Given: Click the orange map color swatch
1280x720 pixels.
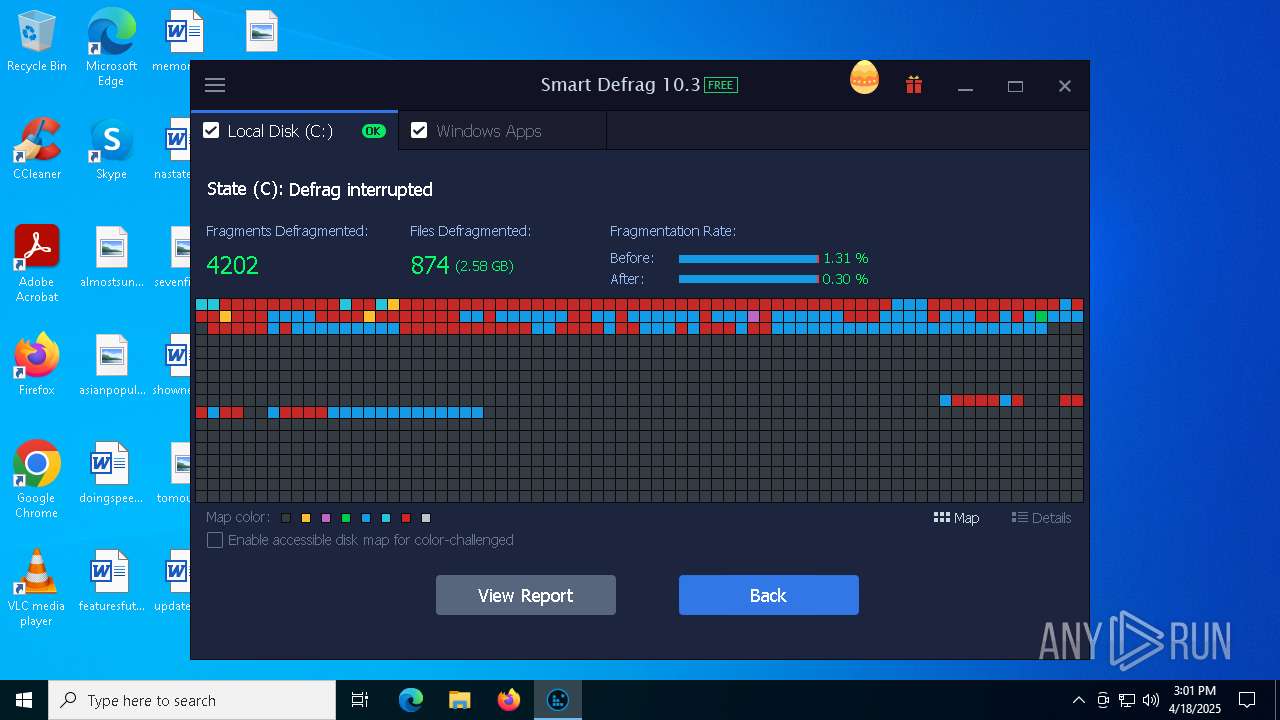Looking at the screenshot, I should [x=306, y=518].
